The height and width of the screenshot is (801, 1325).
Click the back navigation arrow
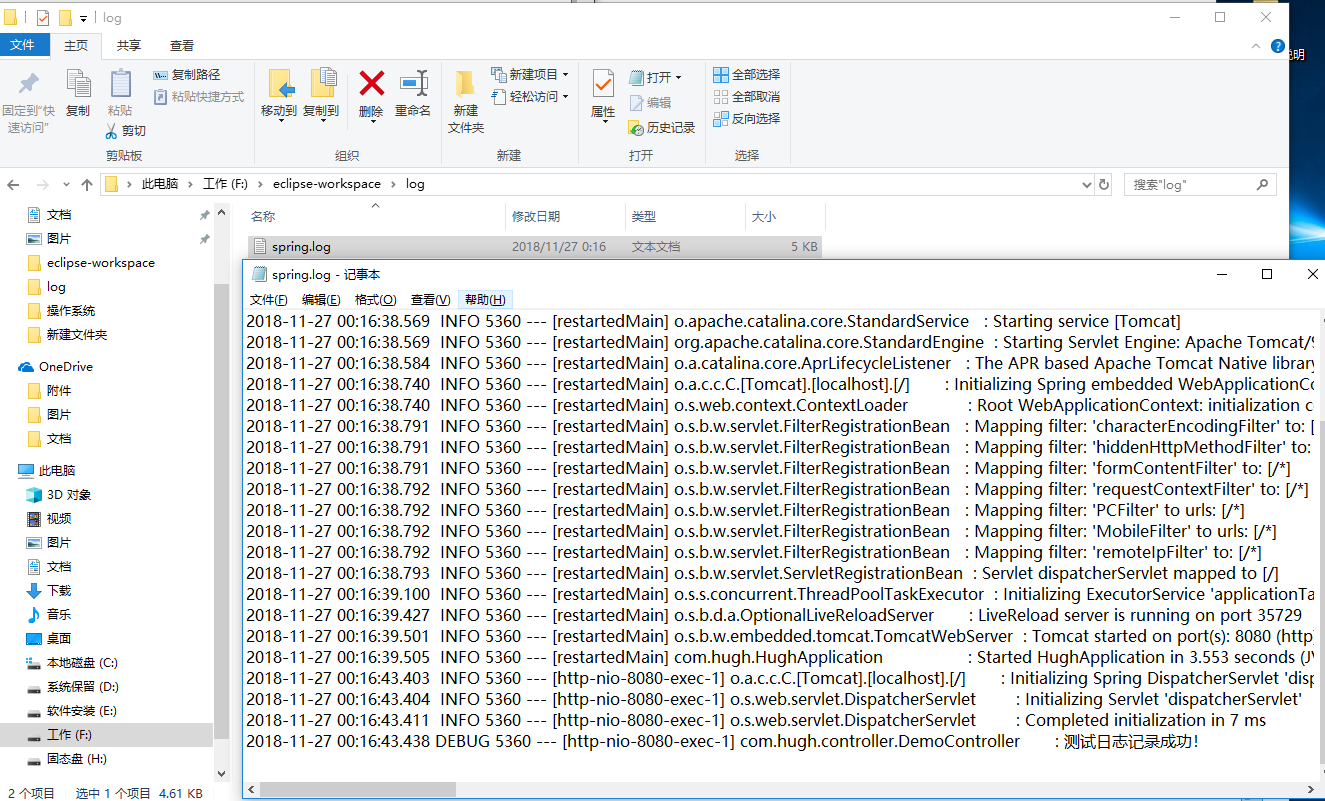click(14, 185)
